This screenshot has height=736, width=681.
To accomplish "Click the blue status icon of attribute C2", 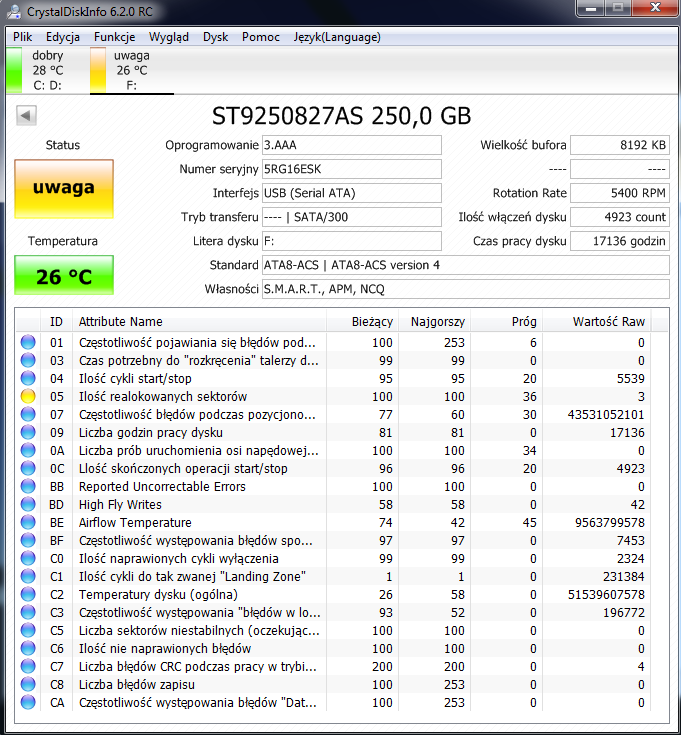I will 28,594.
